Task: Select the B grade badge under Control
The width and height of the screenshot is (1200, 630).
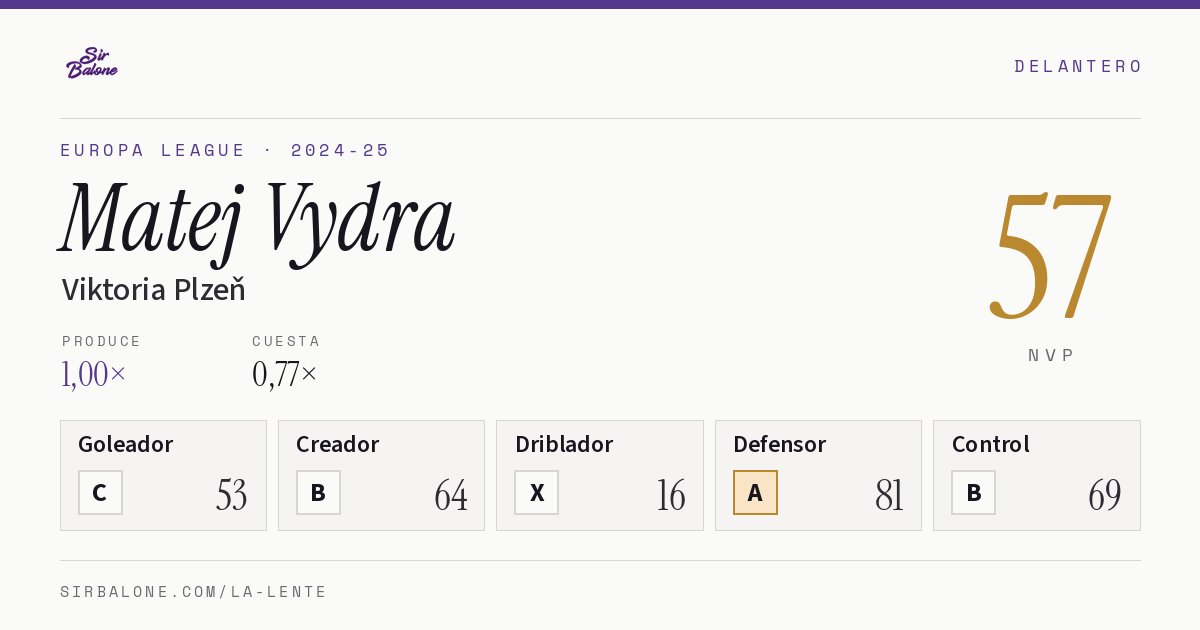Action: click(973, 493)
